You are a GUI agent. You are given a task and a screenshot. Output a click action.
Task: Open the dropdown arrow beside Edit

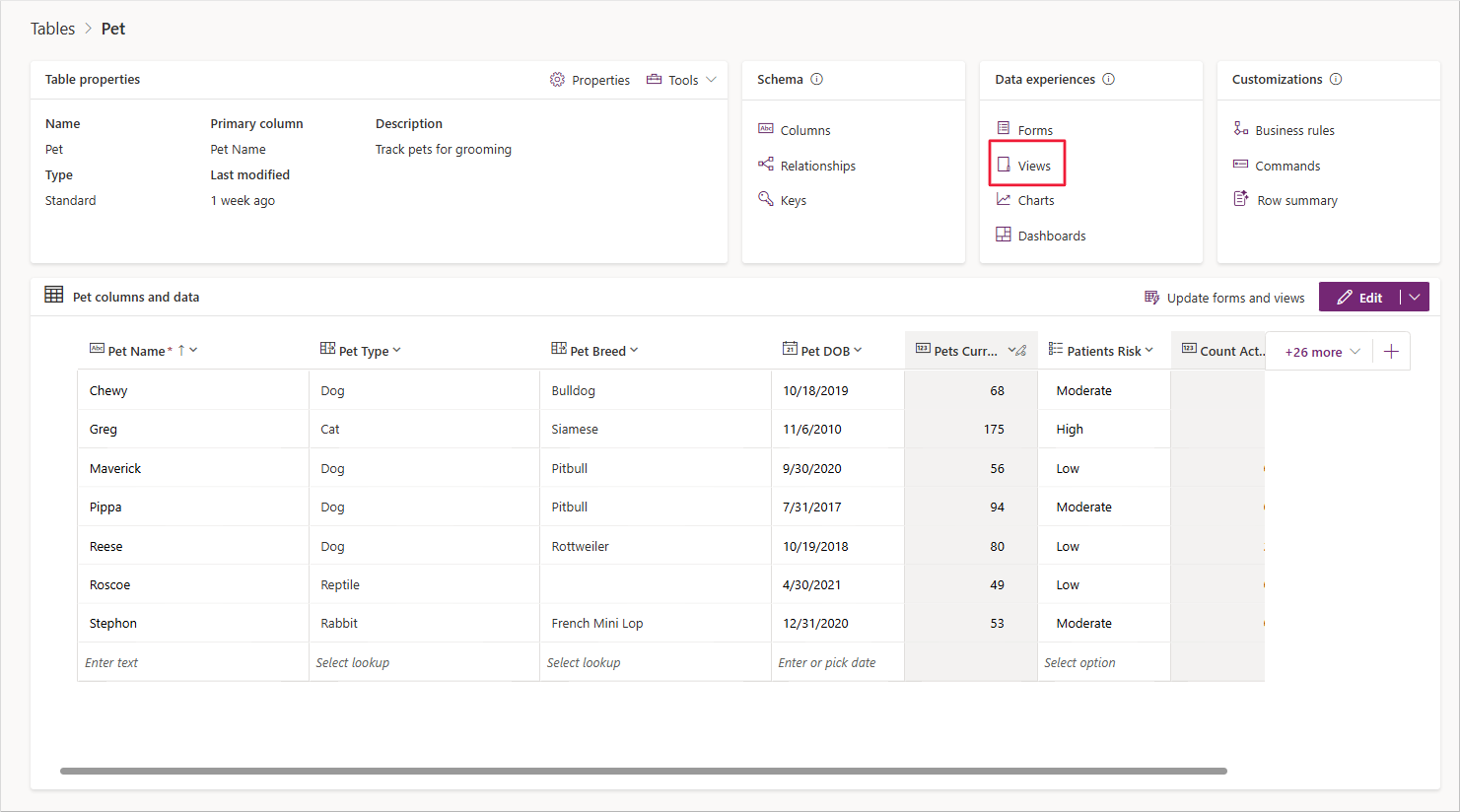tap(1415, 298)
